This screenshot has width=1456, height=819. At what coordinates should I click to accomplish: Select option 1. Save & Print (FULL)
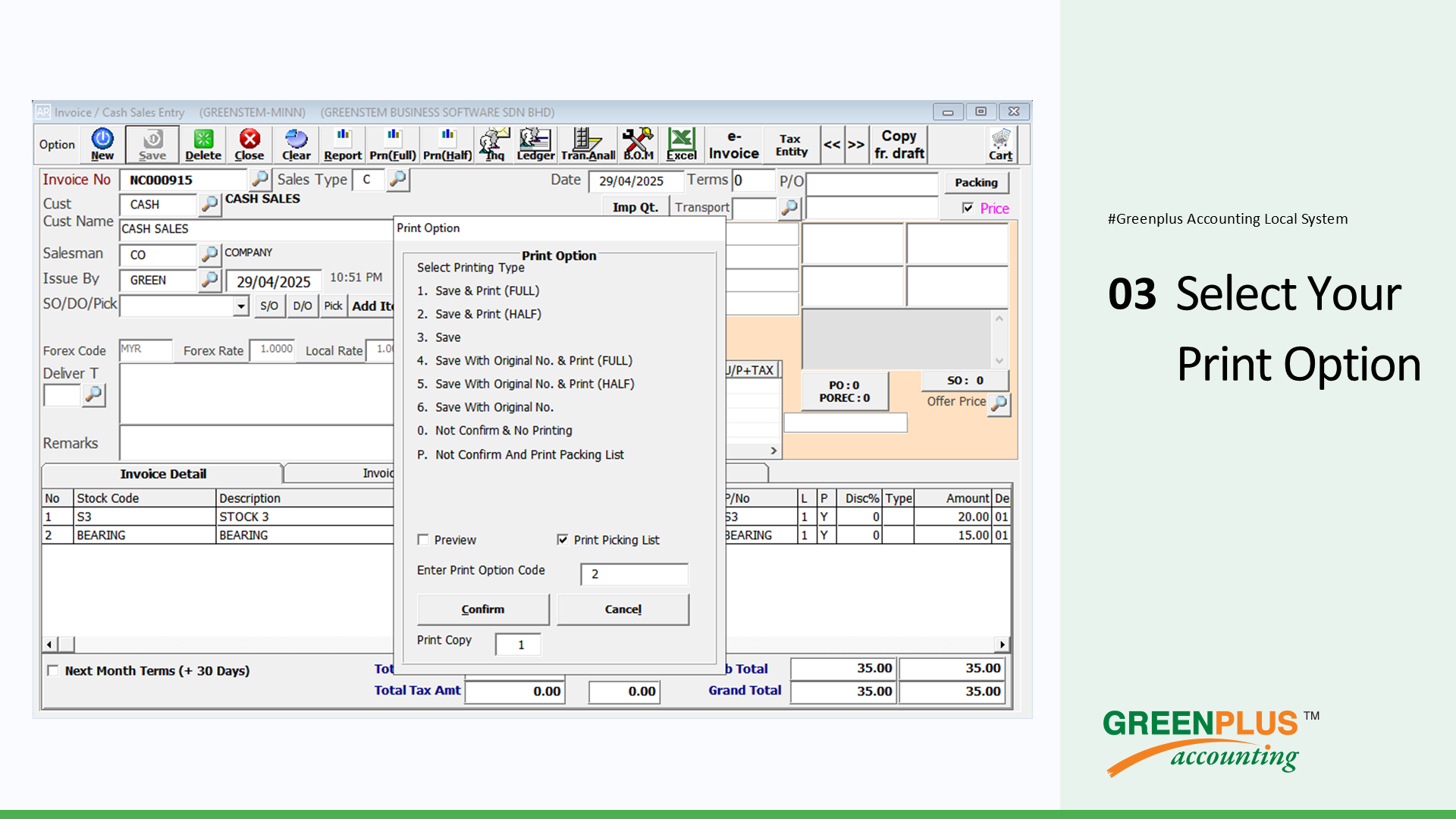click(478, 291)
